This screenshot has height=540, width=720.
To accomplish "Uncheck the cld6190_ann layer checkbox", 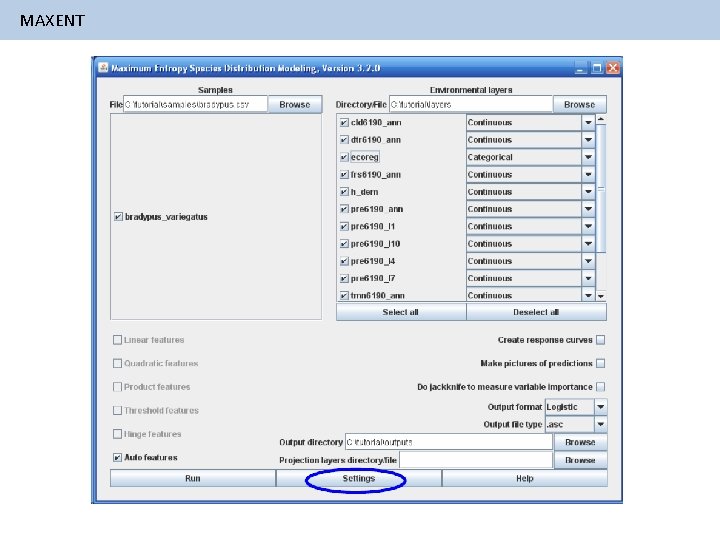I will 344,123.
